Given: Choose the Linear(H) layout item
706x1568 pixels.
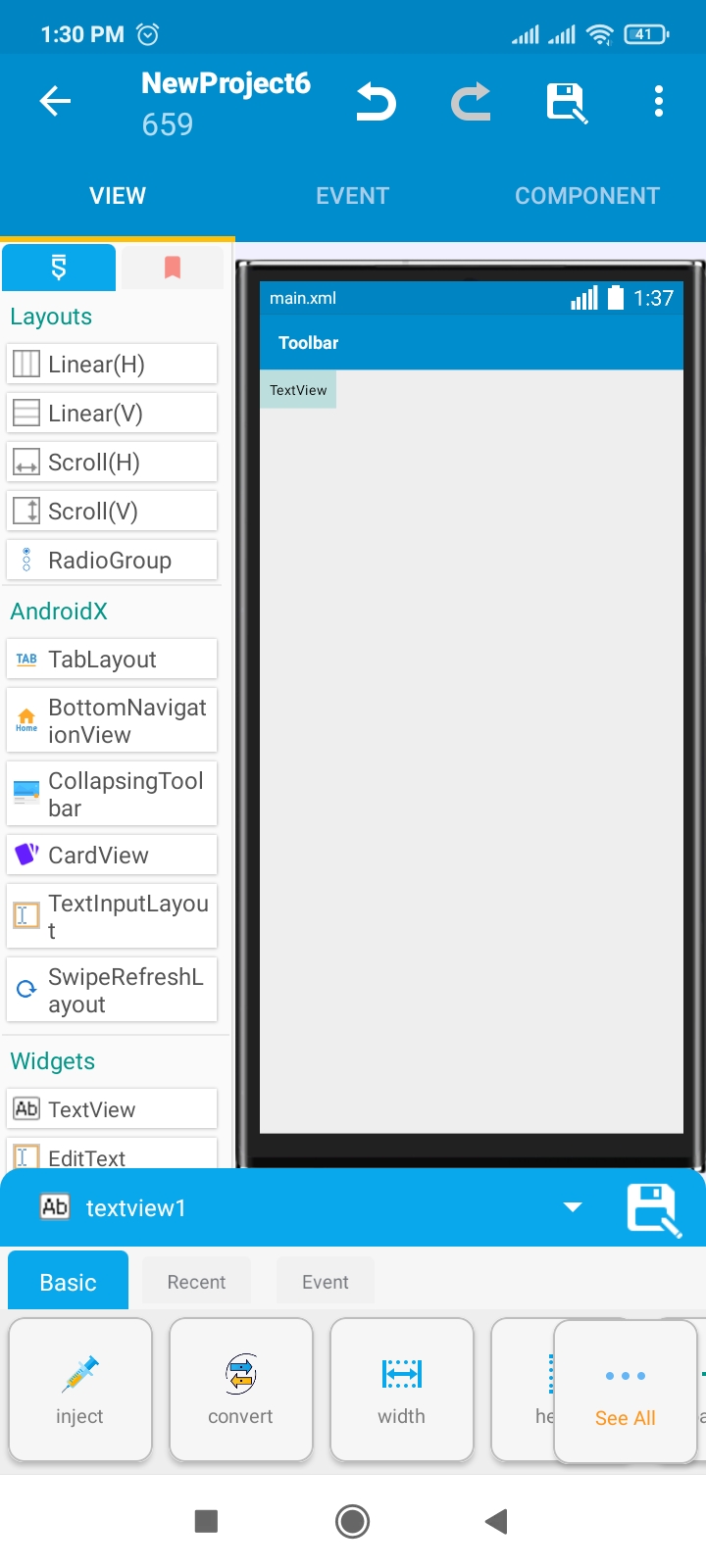Looking at the screenshot, I should point(112,365).
